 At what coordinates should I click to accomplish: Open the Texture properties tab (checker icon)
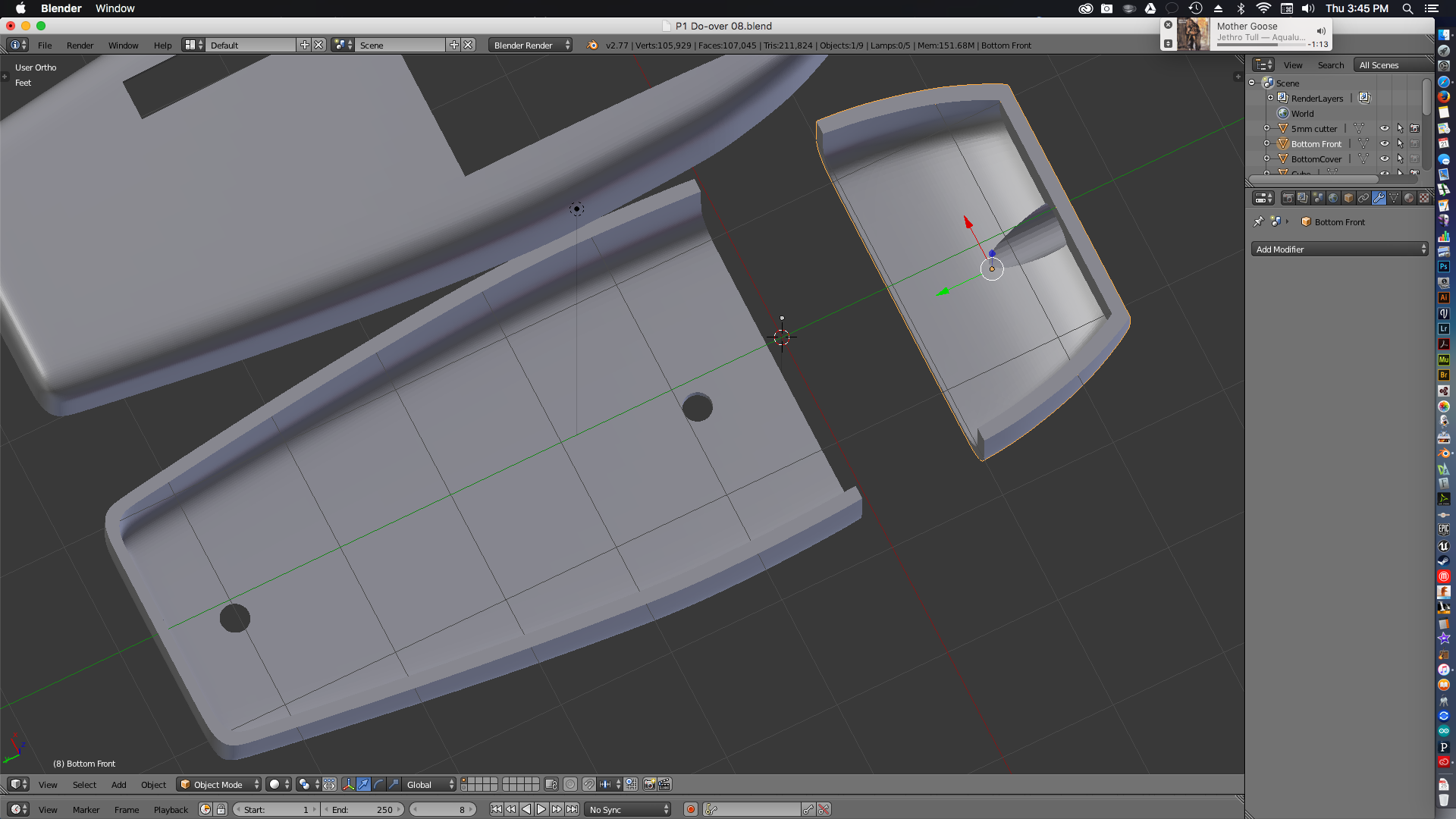[x=1424, y=198]
